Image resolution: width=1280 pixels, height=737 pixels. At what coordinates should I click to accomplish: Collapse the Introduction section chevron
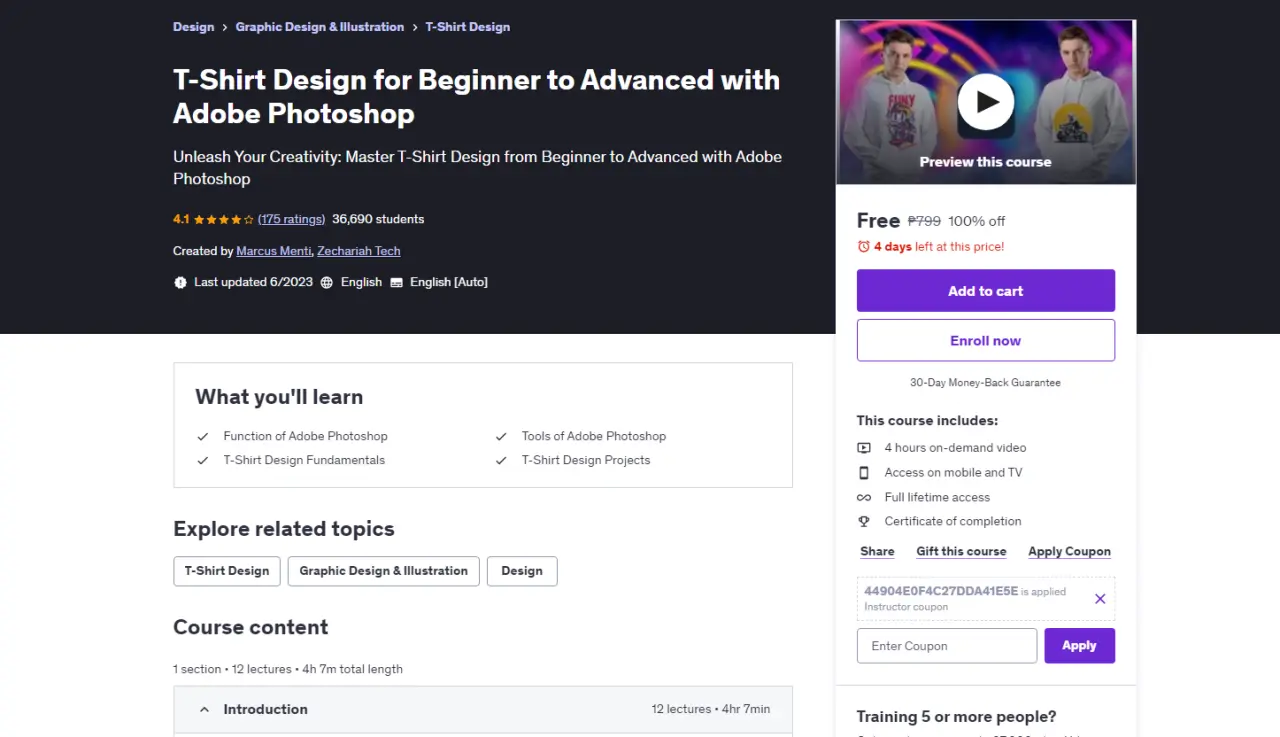pos(204,710)
